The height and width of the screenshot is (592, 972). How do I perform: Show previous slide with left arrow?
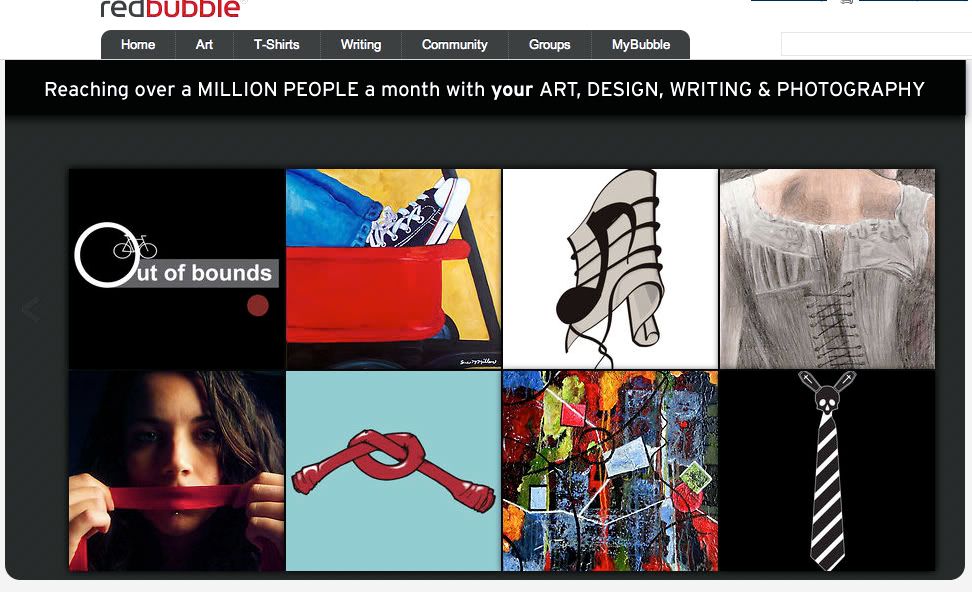tap(31, 309)
